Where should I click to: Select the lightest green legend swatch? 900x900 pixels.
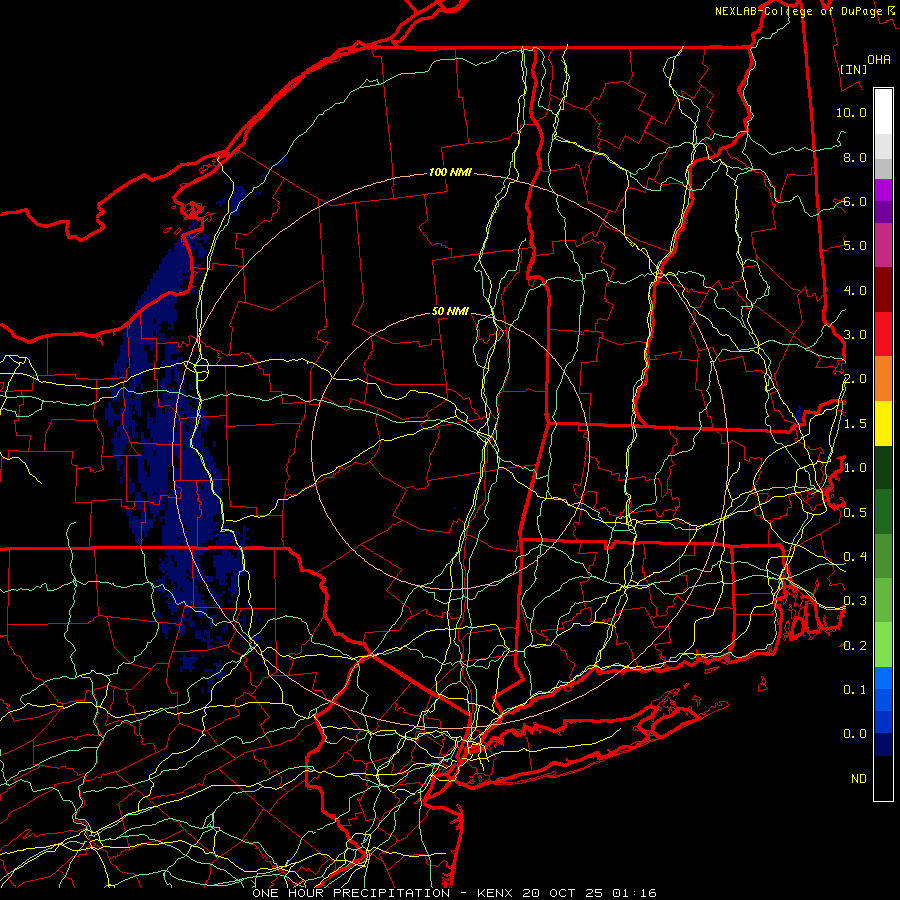tap(883, 645)
